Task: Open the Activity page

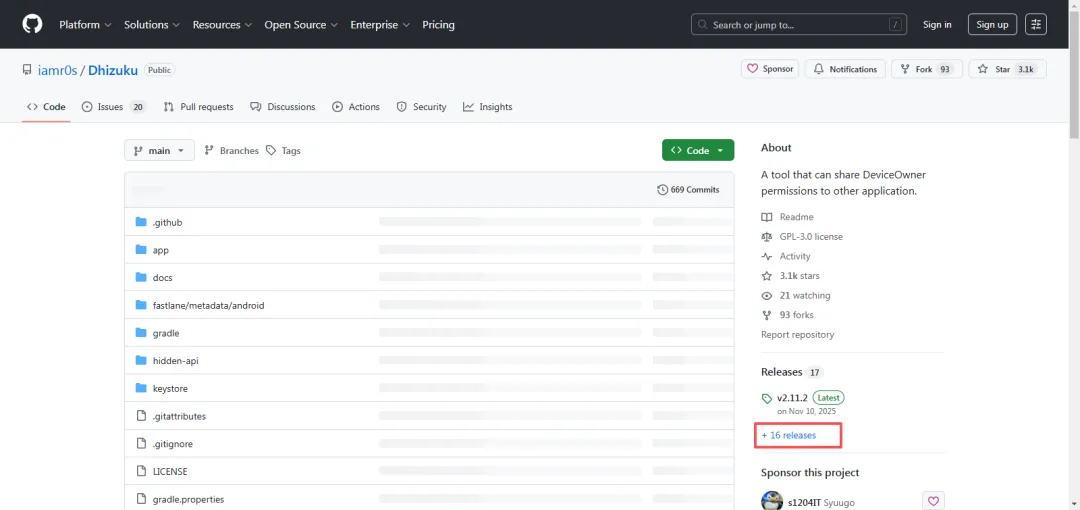Action: [x=786, y=256]
